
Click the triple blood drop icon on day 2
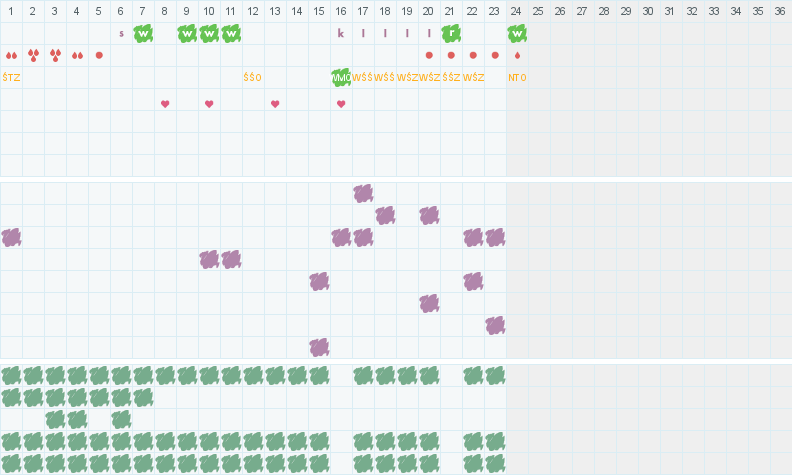(x=33, y=55)
